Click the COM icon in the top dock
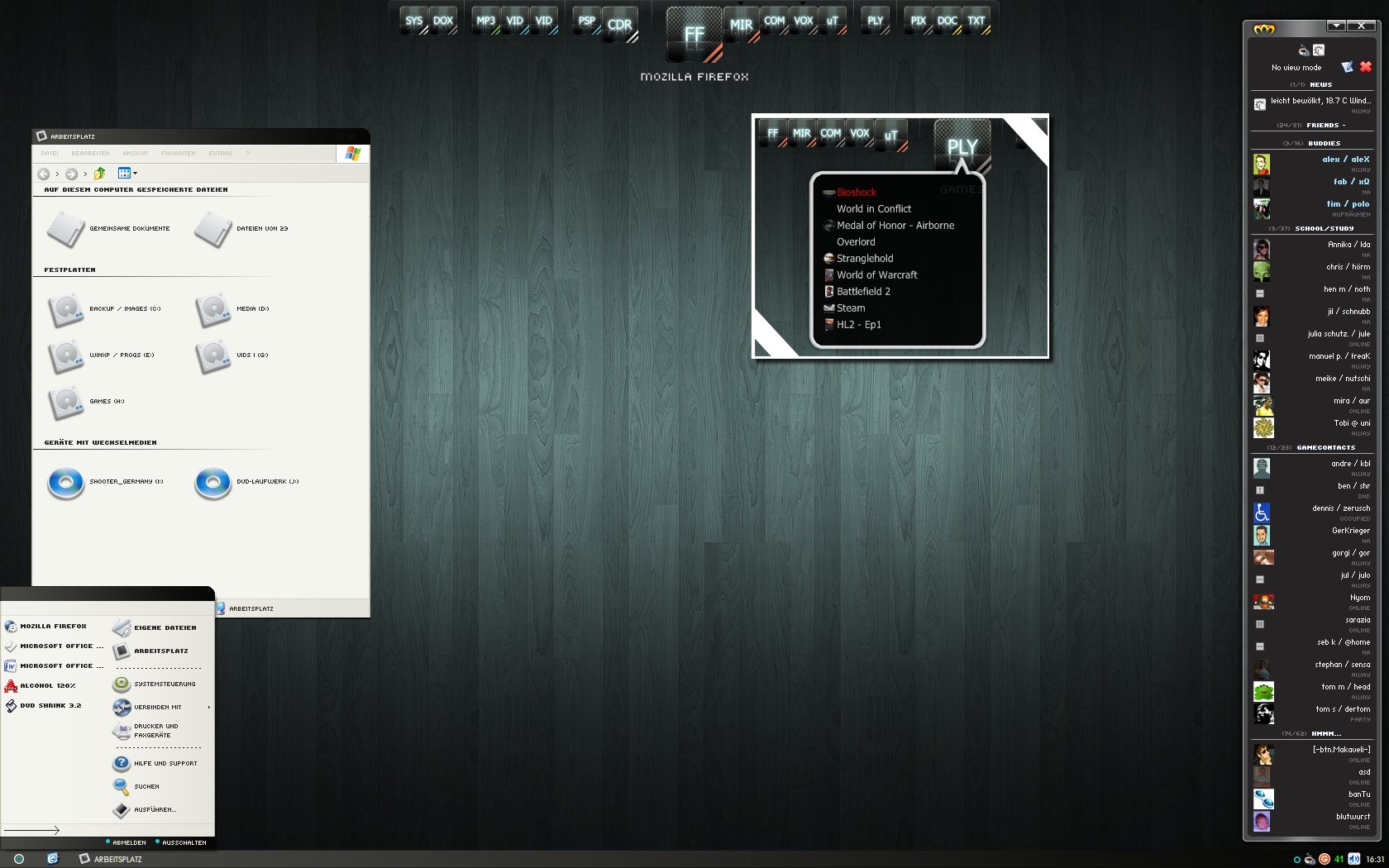 (775, 21)
